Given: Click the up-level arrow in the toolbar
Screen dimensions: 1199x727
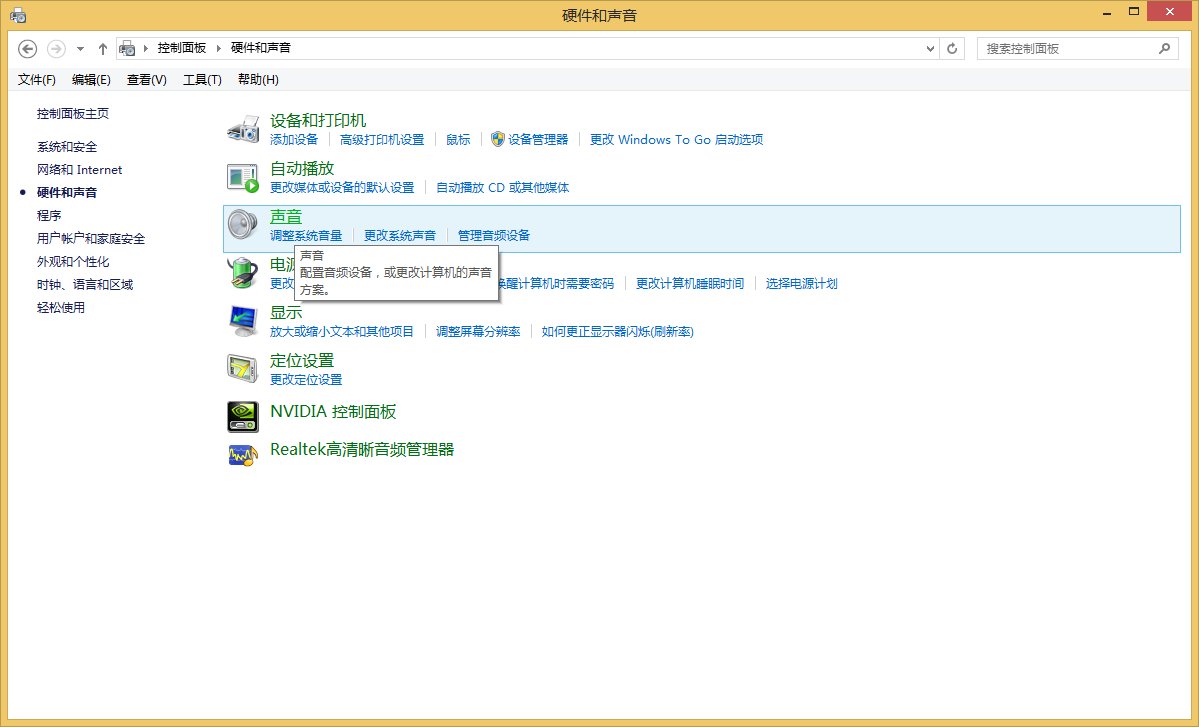Looking at the screenshot, I should point(103,47).
